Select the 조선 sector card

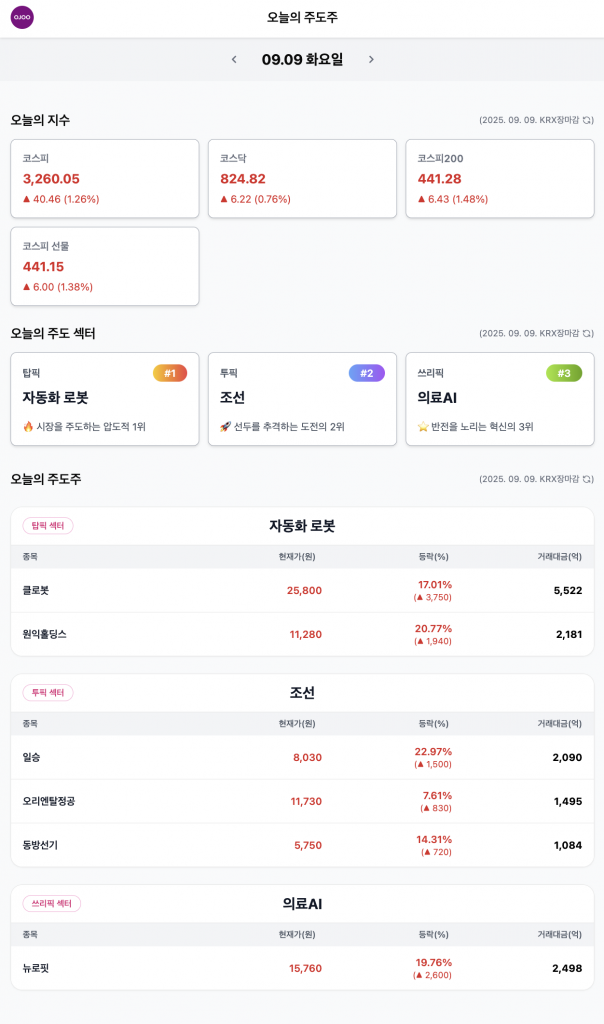(302, 399)
